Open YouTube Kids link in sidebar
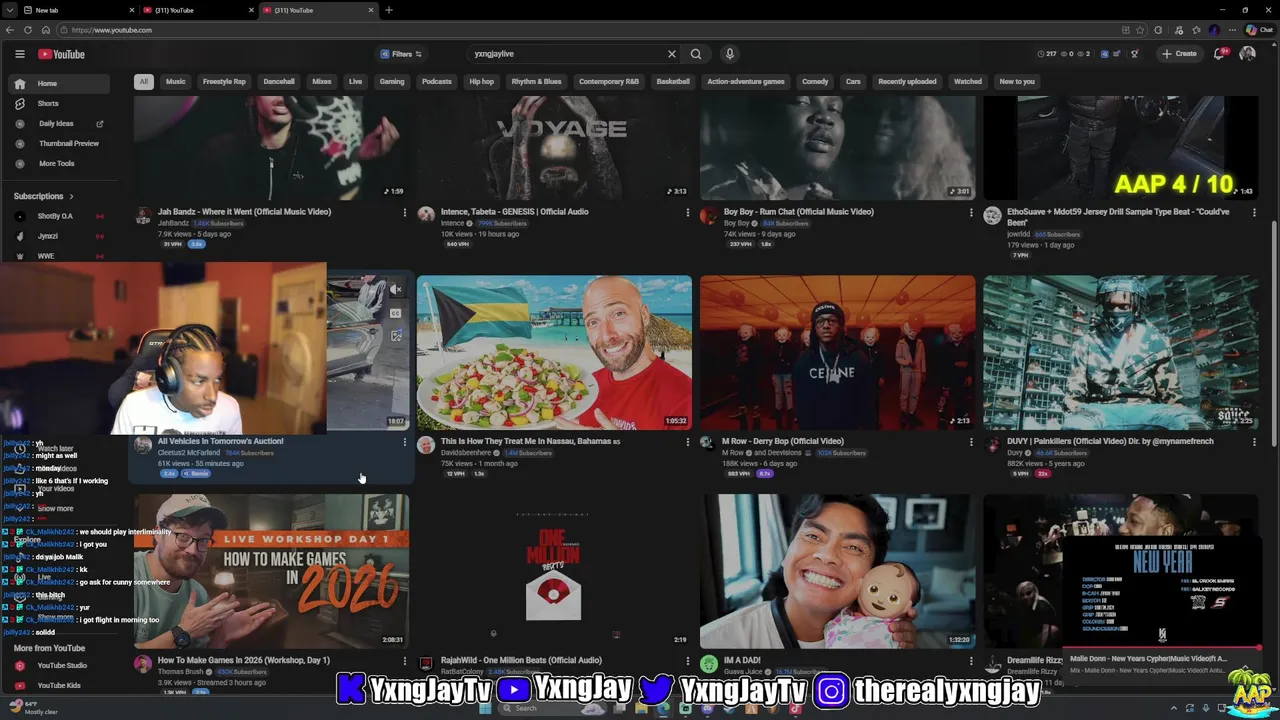Image resolution: width=1280 pixels, height=720 pixels. click(x=58, y=685)
